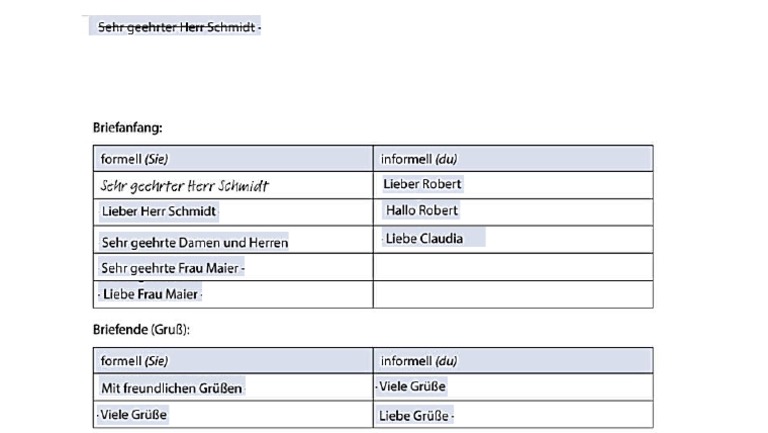768x433 pixels.
Task: Select the 'Lieber Robert' phrase
Action: coord(422,184)
